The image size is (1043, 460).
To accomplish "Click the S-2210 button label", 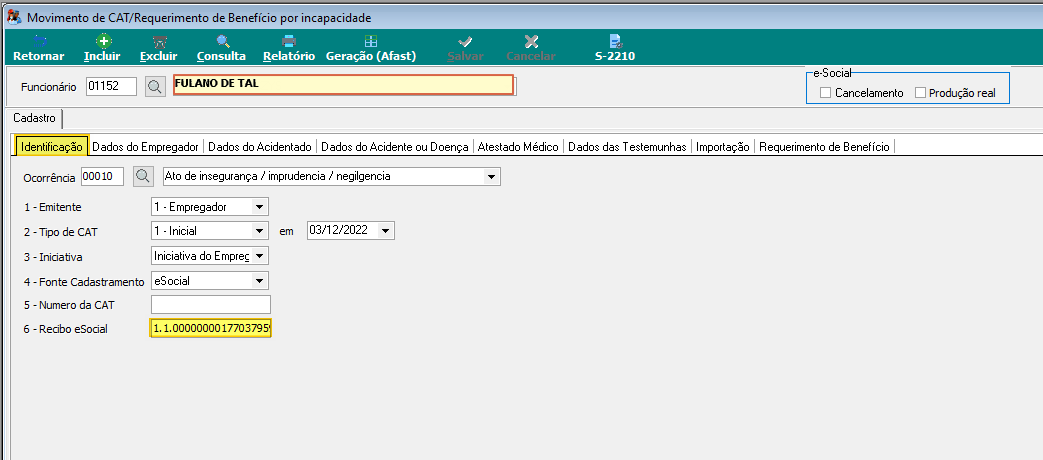I will (615, 56).
